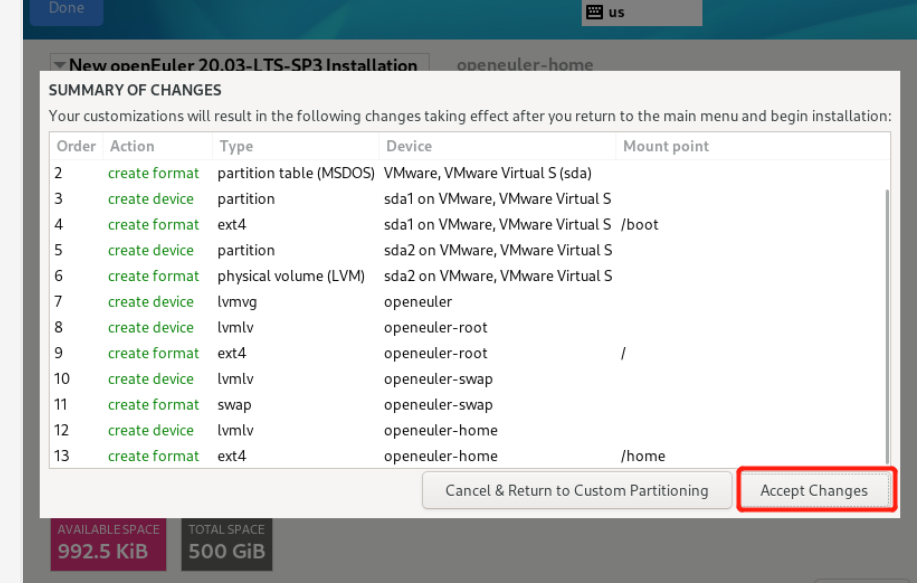Click the /home mount point cell
Screen dimensions: 917x583
(x=643, y=456)
